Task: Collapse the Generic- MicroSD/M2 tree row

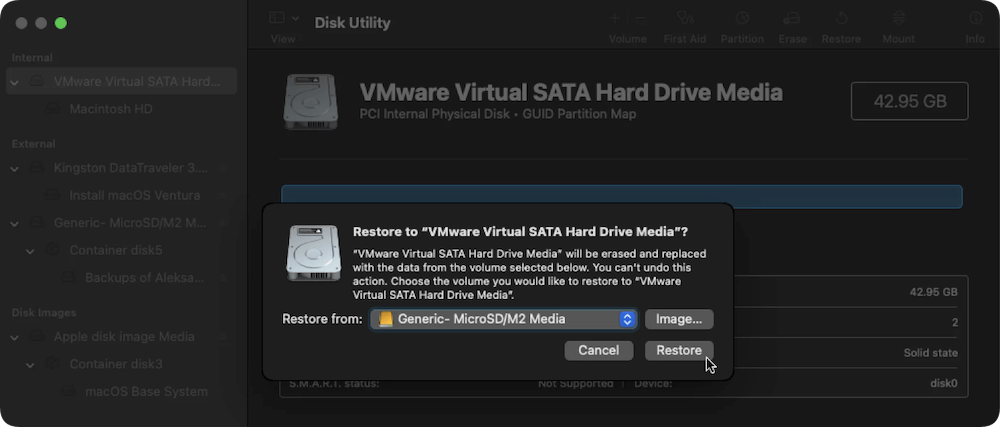Action: tap(15, 224)
